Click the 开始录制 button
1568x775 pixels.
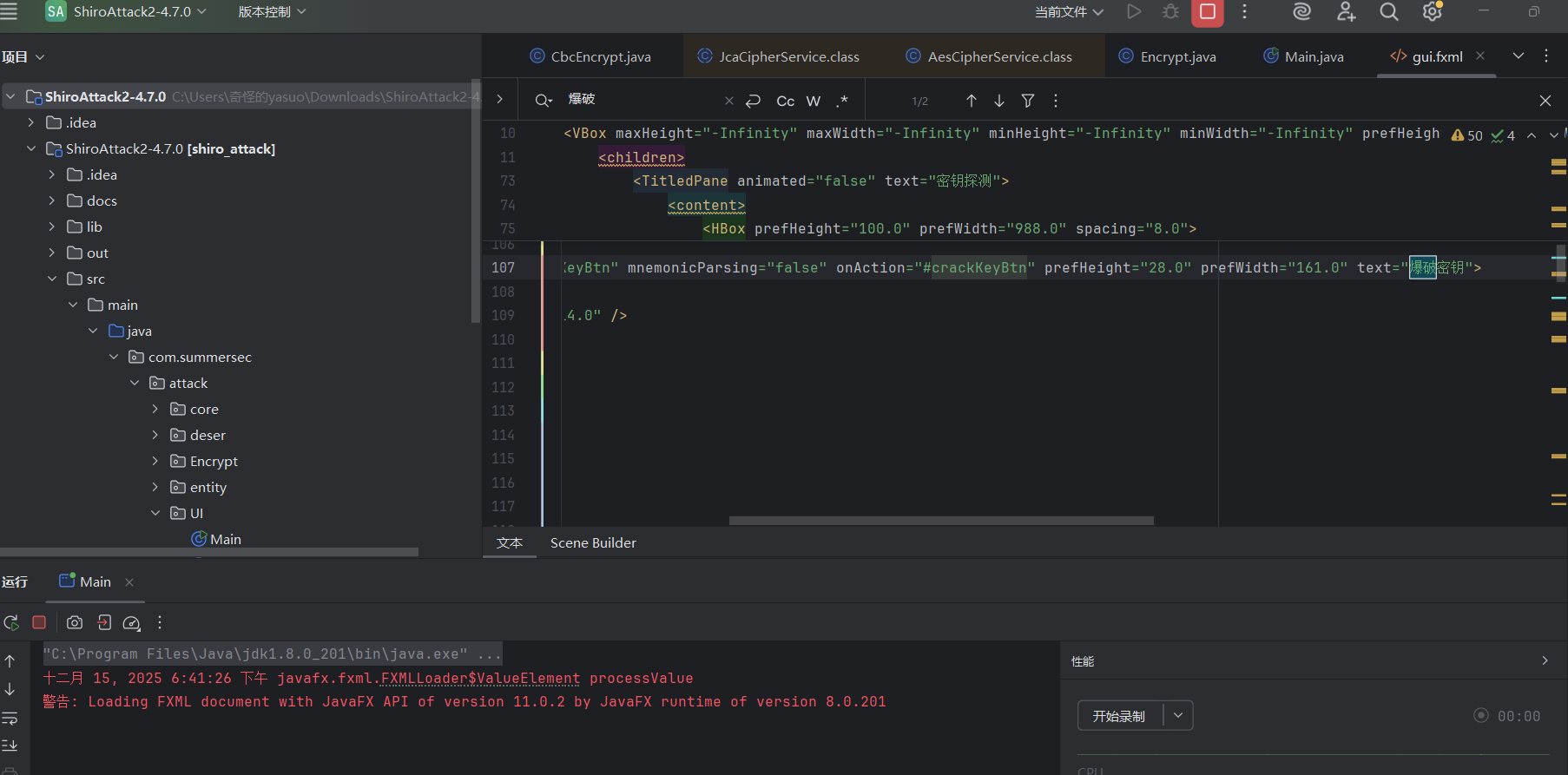click(x=1119, y=716)
